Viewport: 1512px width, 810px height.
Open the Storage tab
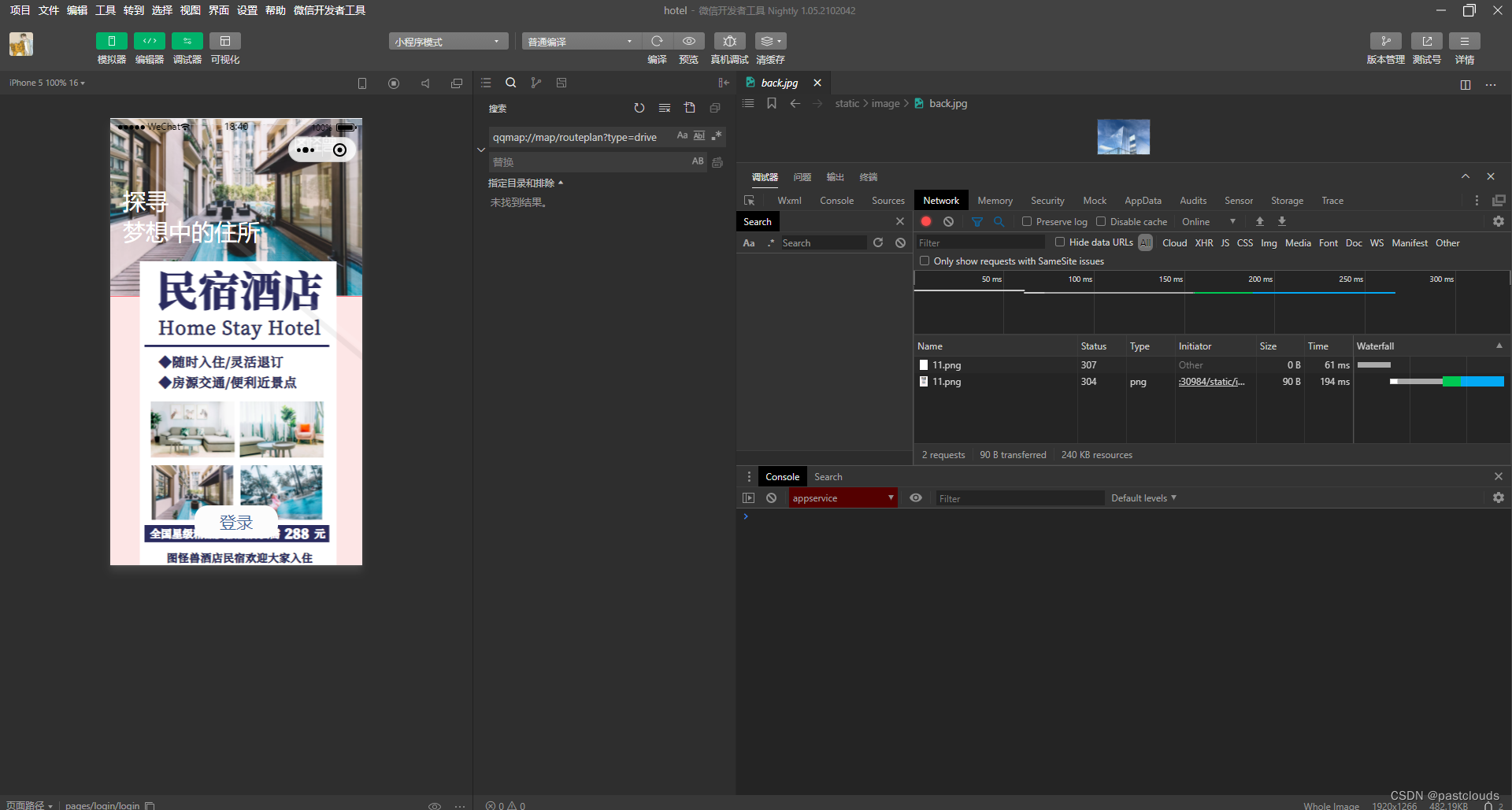1287,201
